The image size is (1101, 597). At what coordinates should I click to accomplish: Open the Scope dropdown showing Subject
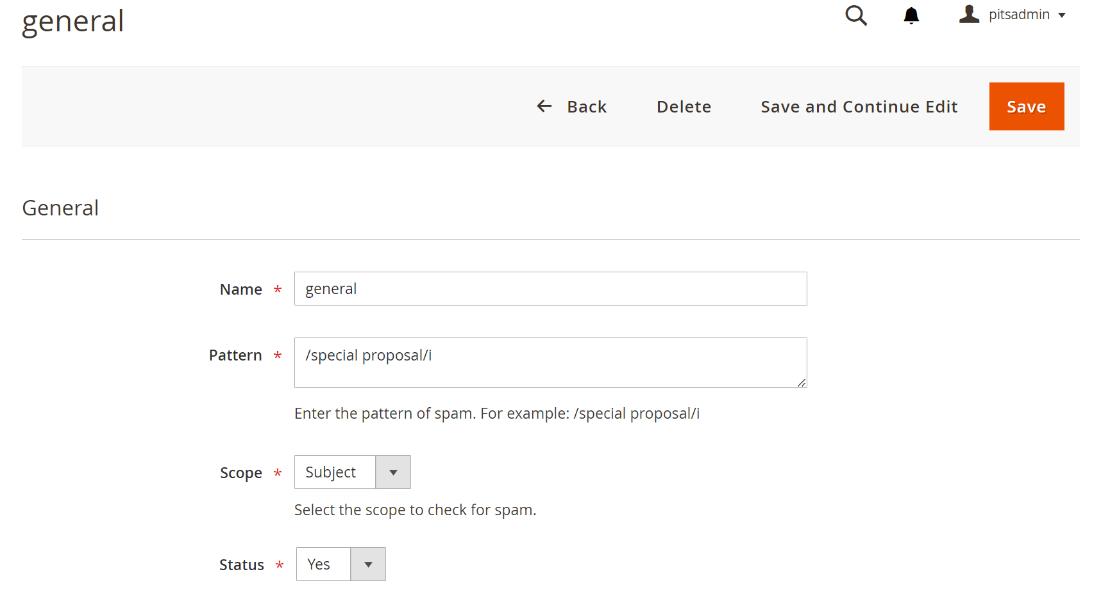[335, 472]
